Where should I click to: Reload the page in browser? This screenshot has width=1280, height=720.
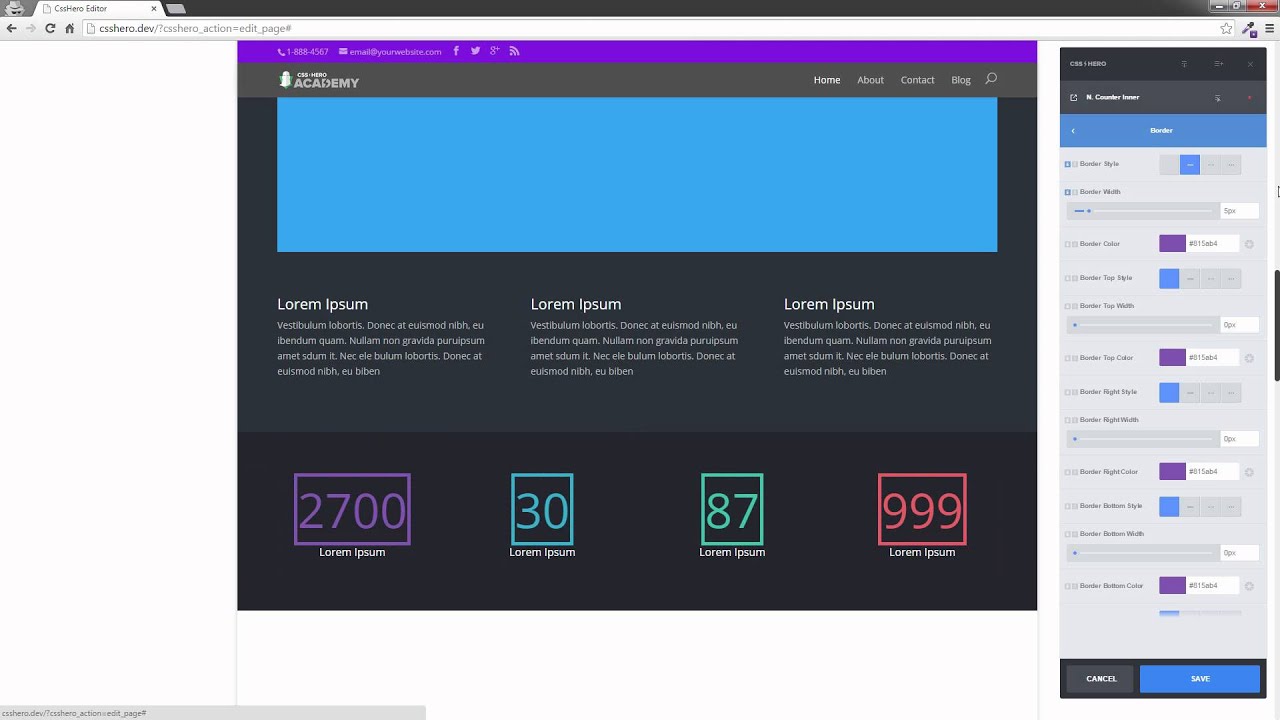tap(50, 28)
